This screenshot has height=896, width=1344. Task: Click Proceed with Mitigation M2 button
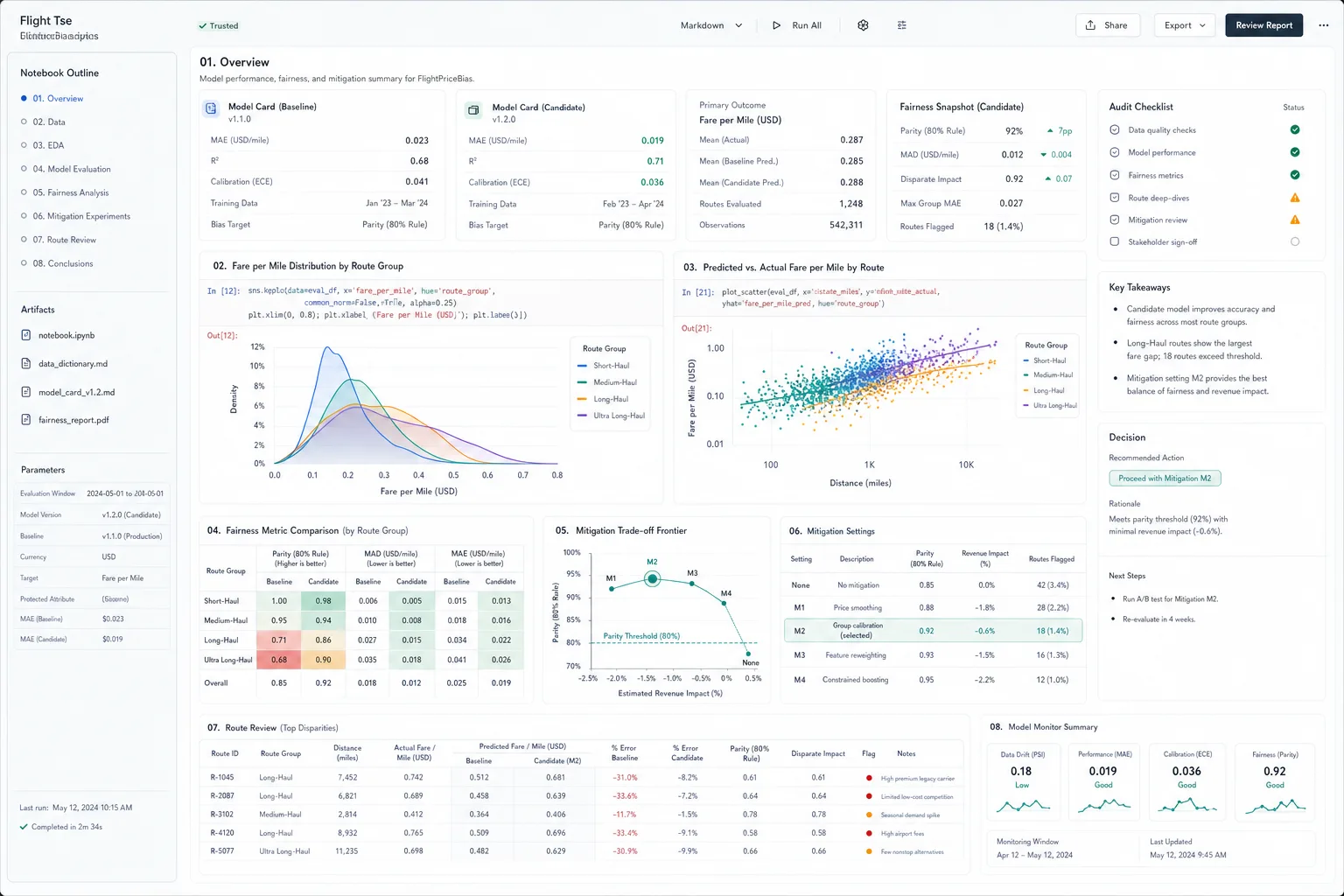[x=1165, y=479]
